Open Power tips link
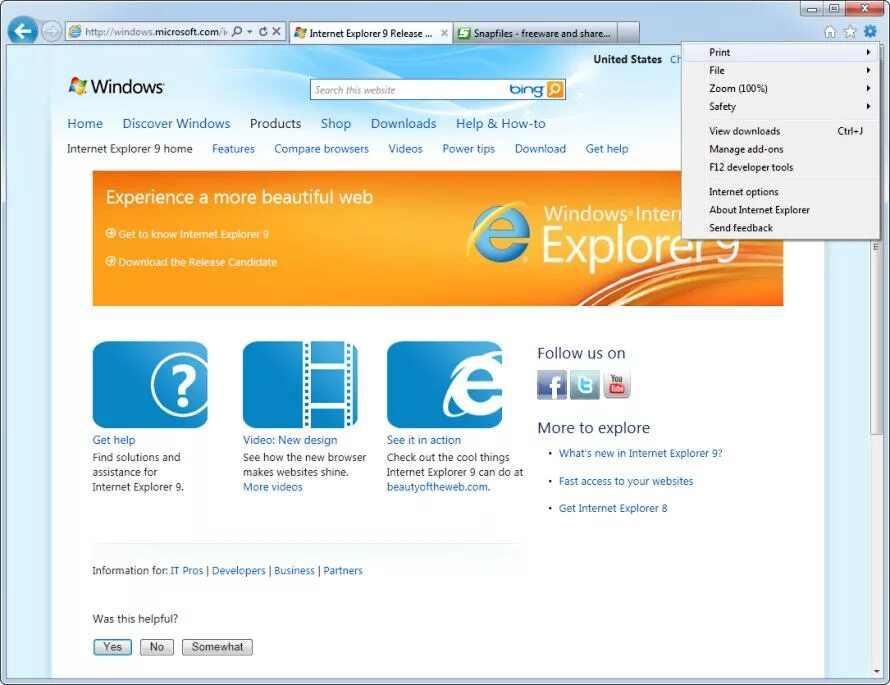Viewport: 890px width, 685px height. click(469, 149)
